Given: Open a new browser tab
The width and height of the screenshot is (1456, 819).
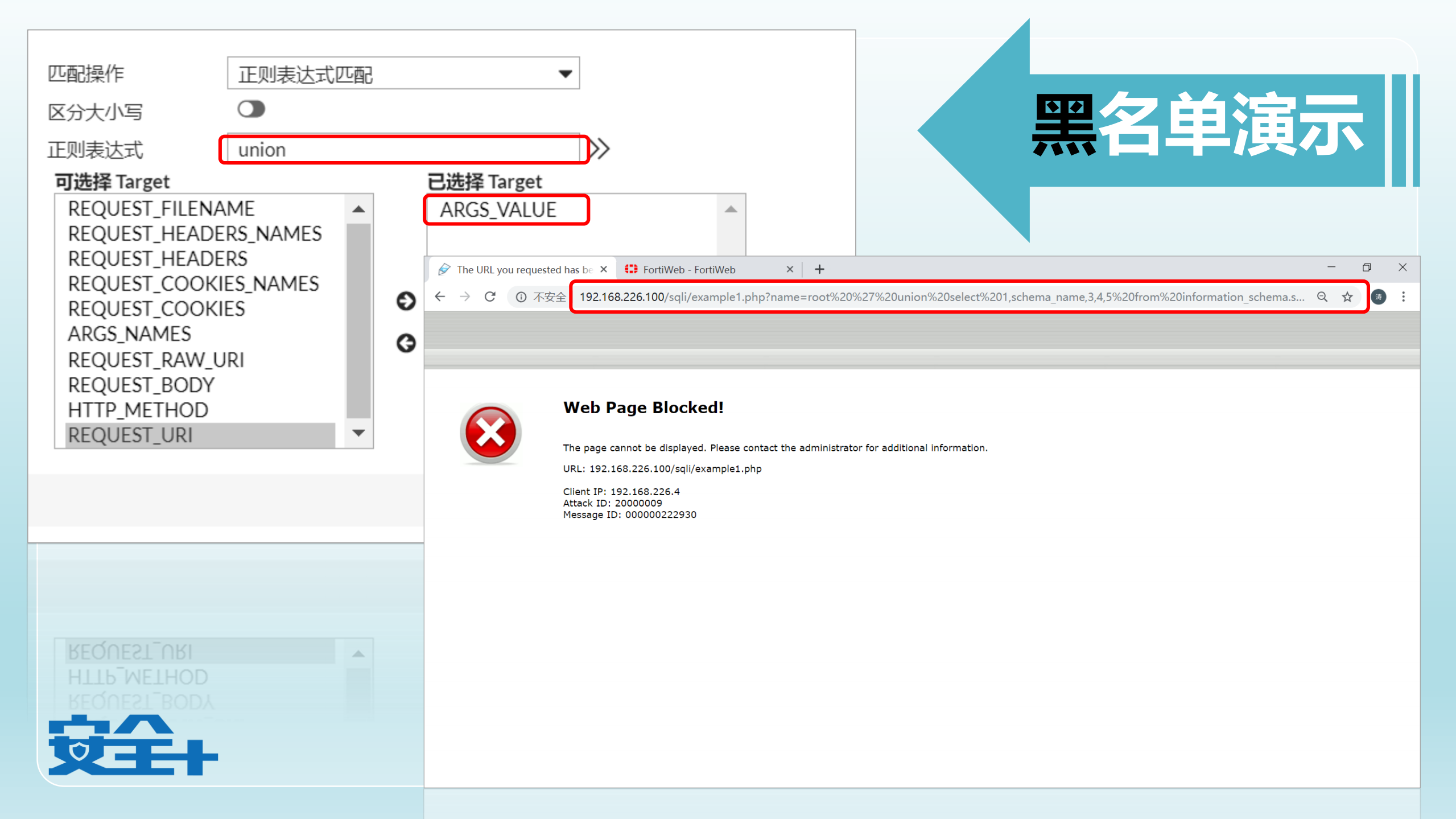Looking at the screenshot, I should point(819,269).
